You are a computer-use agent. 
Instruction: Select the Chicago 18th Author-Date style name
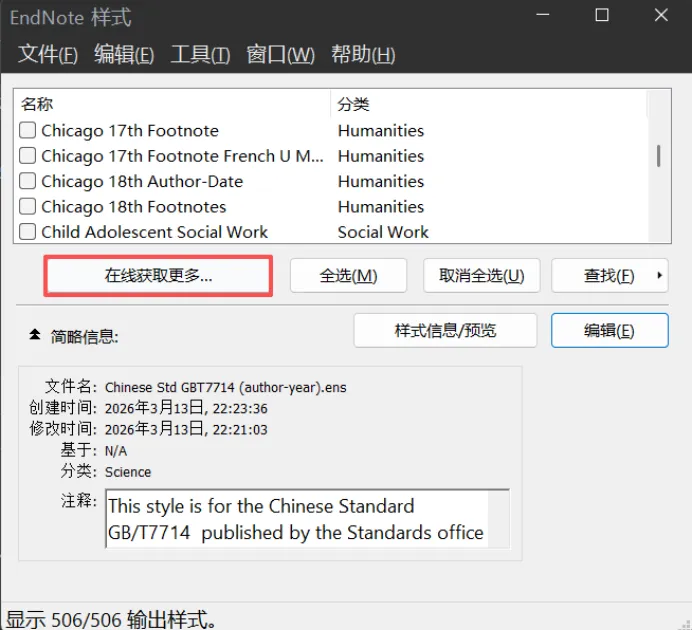tap(142, 181)
